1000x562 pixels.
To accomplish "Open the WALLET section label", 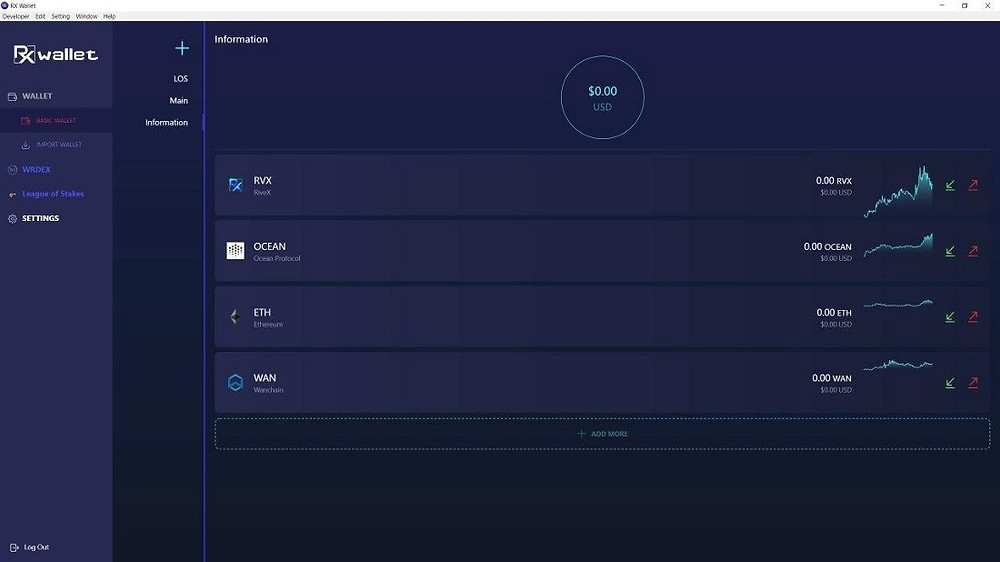I will coord(37,96).
